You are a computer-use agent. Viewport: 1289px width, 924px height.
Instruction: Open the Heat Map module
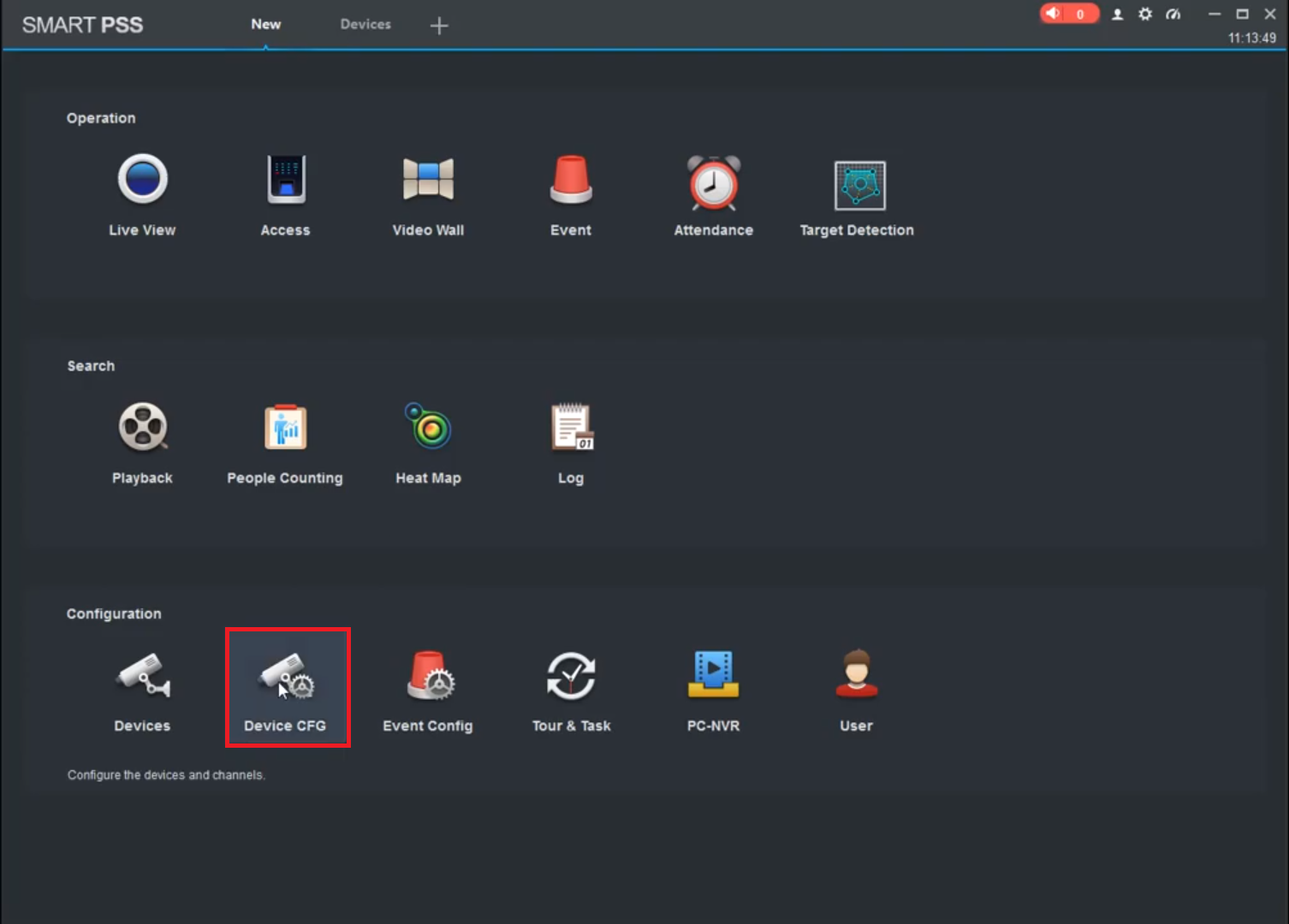click(428, 442)
